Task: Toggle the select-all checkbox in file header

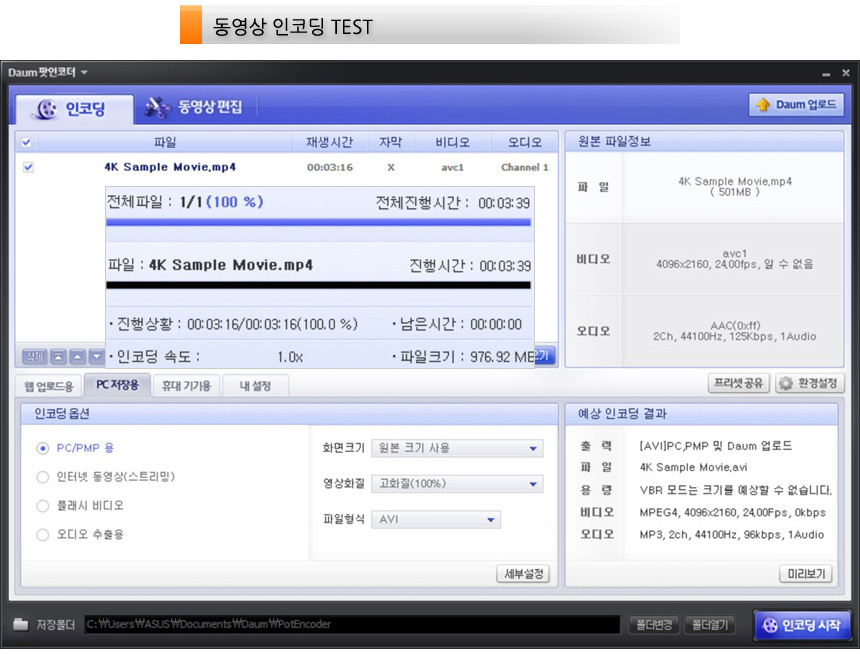Action: [27, 142]
